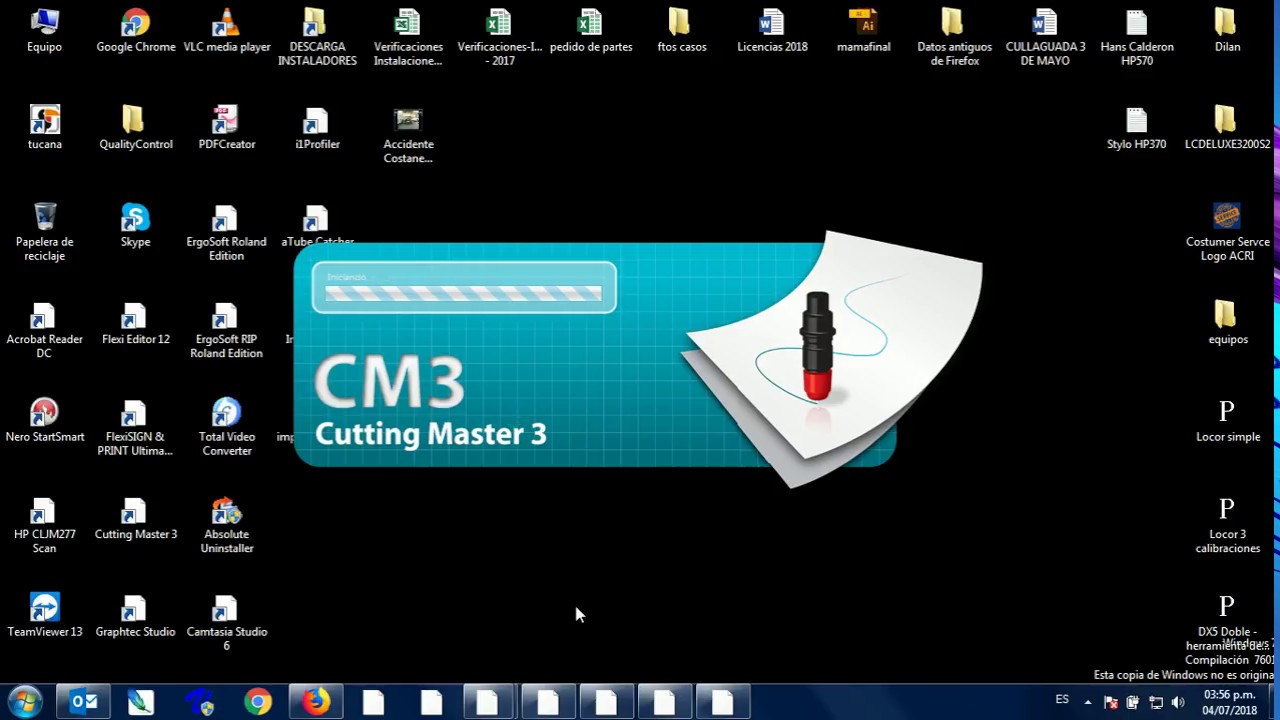Open the DESCARGA INSTALADORES folder
Screen dimensions: 1280x720
pos(317,38)
